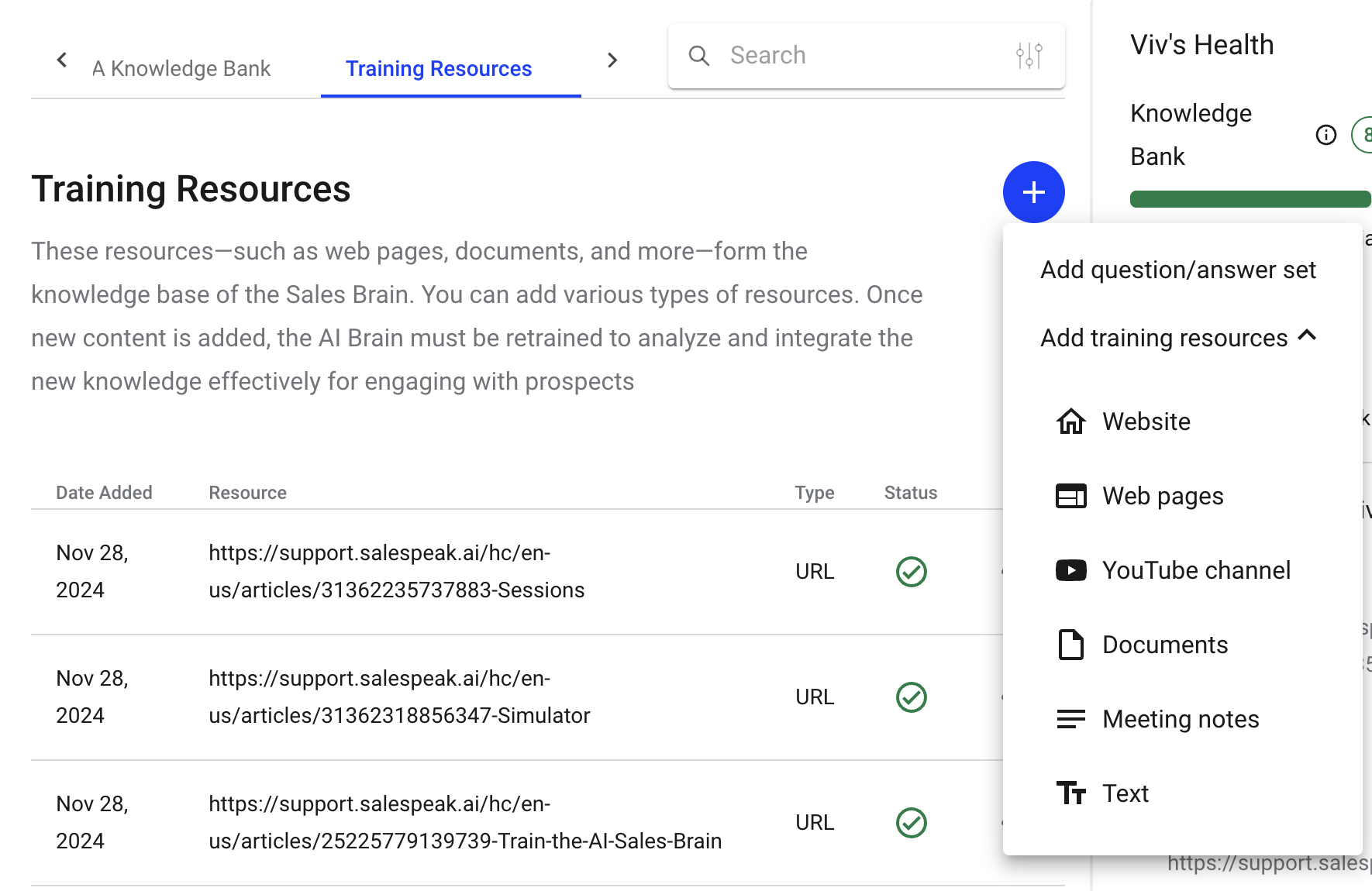Click the right tab scroll arrow
The width and height of the screenshot is (1372, 891).
[612, 60]
